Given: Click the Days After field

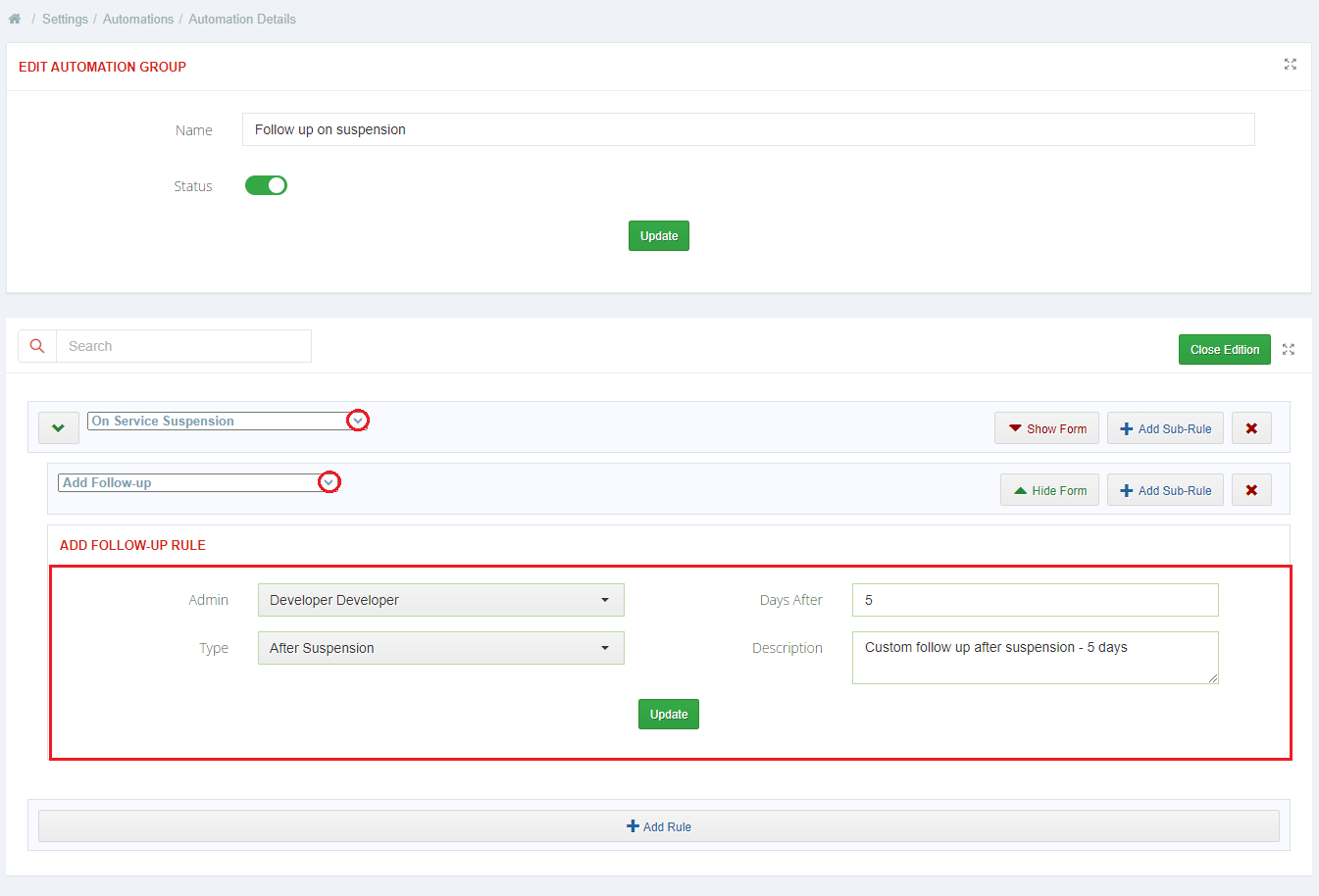Looking at the screenshot, I should [x=1036, y=600].
